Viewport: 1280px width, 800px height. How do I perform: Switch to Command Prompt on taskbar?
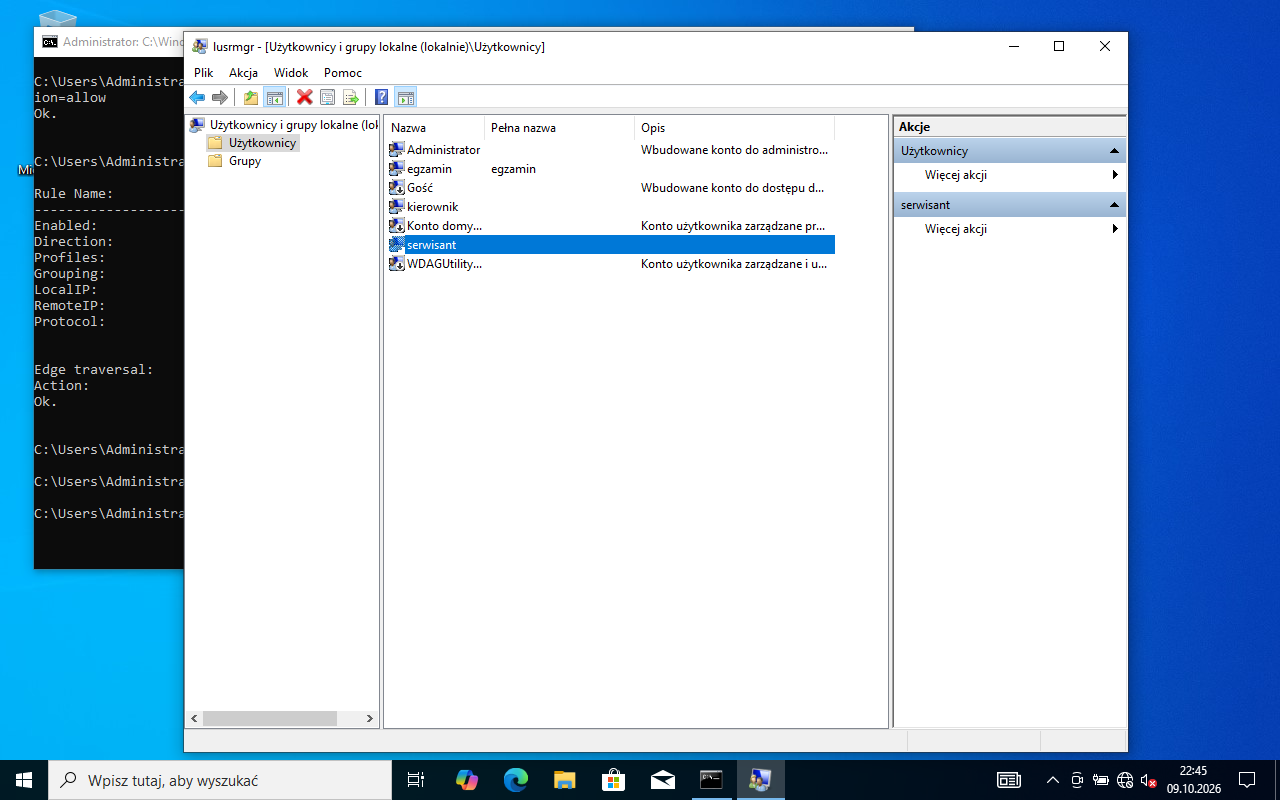click(711, 780)
